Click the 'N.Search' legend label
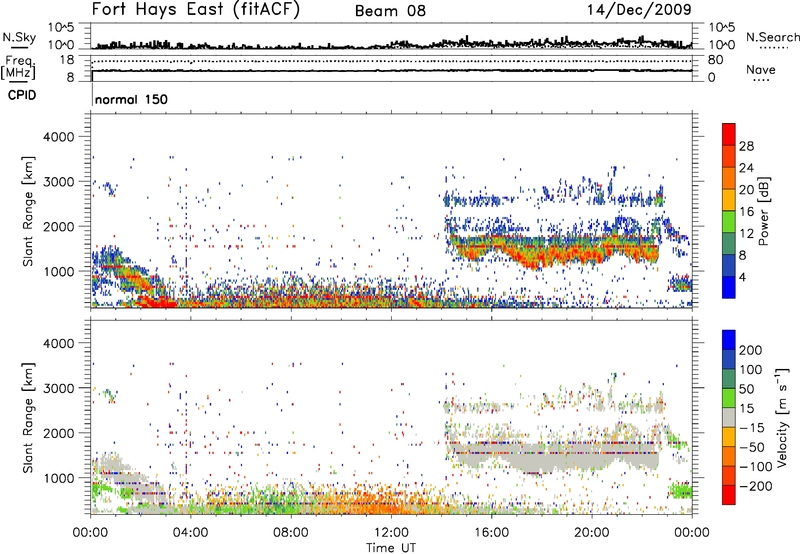This screenshot has height=554, width=800. click(x=772, y=37)
